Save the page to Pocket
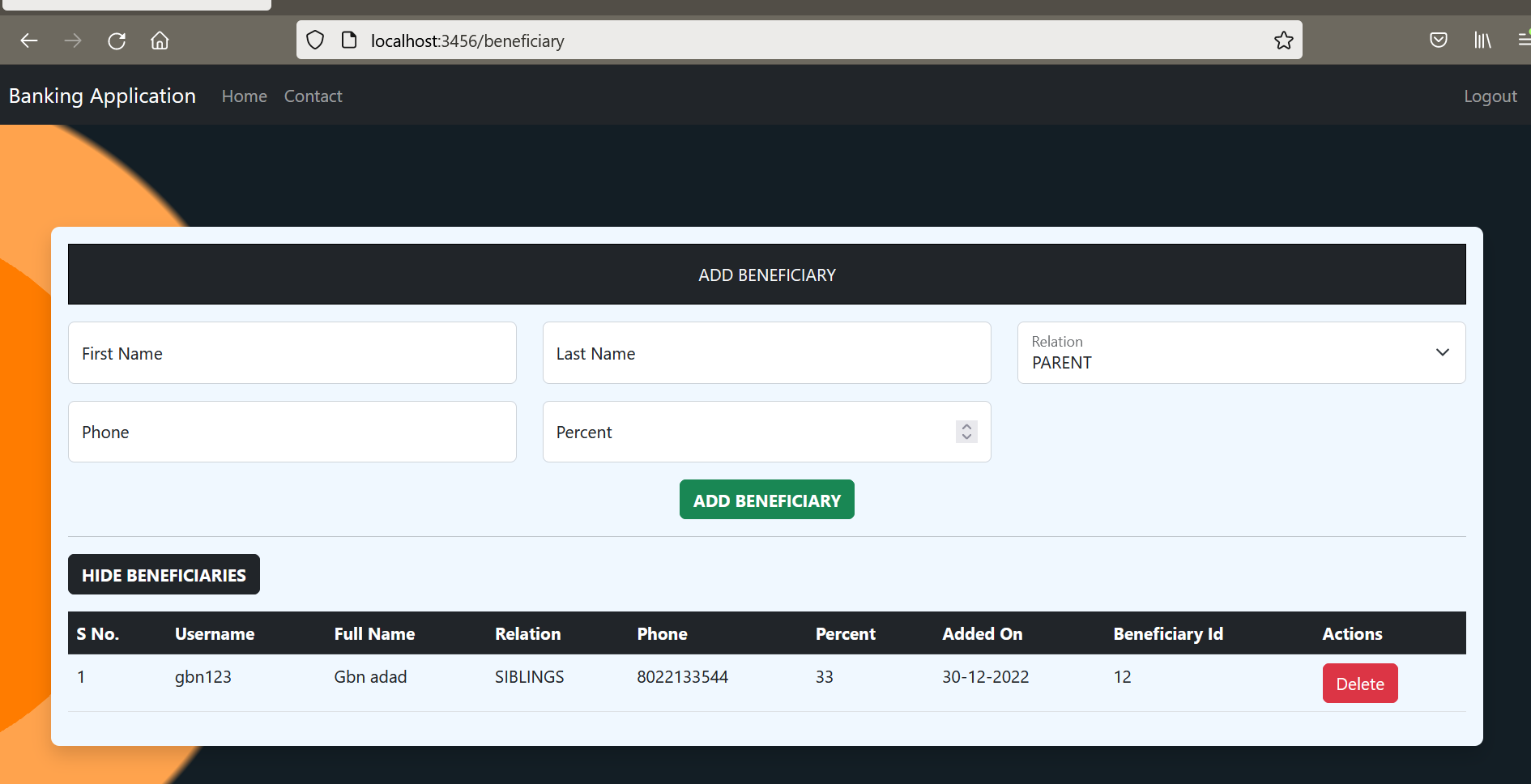The height and width of the screenshot is (784, 1531). coord(1439,40)
